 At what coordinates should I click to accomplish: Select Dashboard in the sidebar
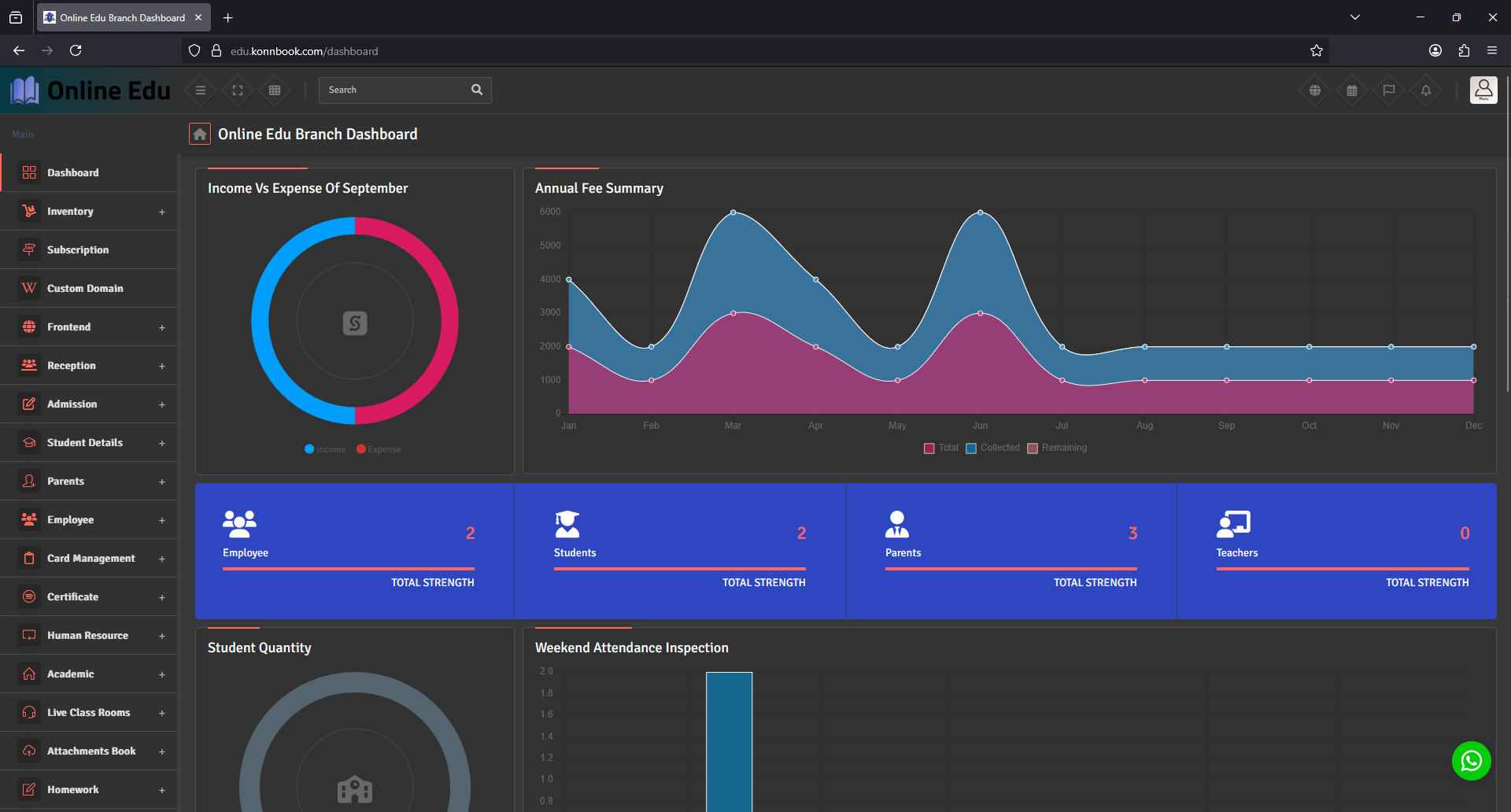tap(72, 173)
